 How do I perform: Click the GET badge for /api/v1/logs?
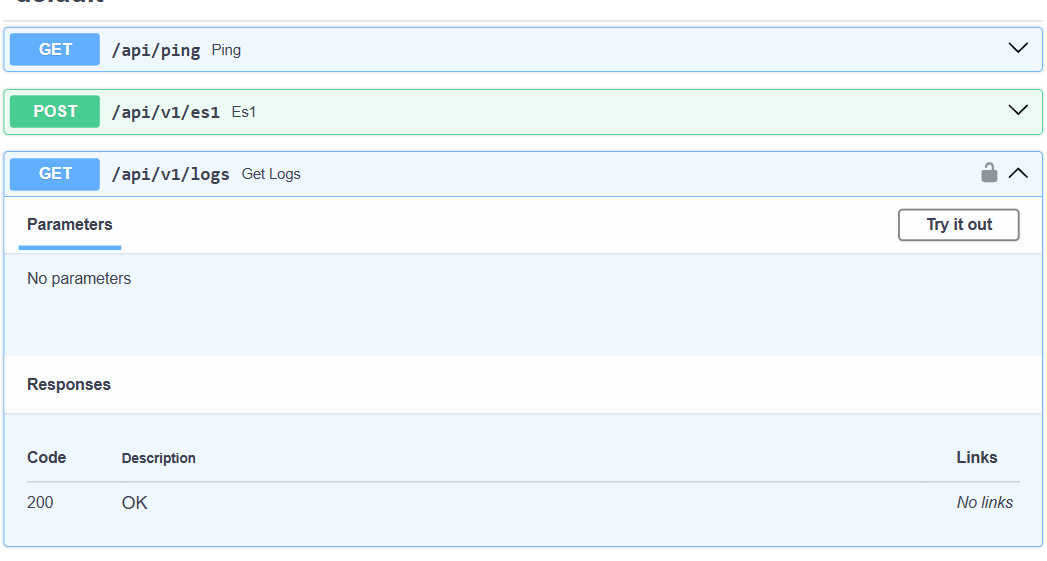pos(55,174)
